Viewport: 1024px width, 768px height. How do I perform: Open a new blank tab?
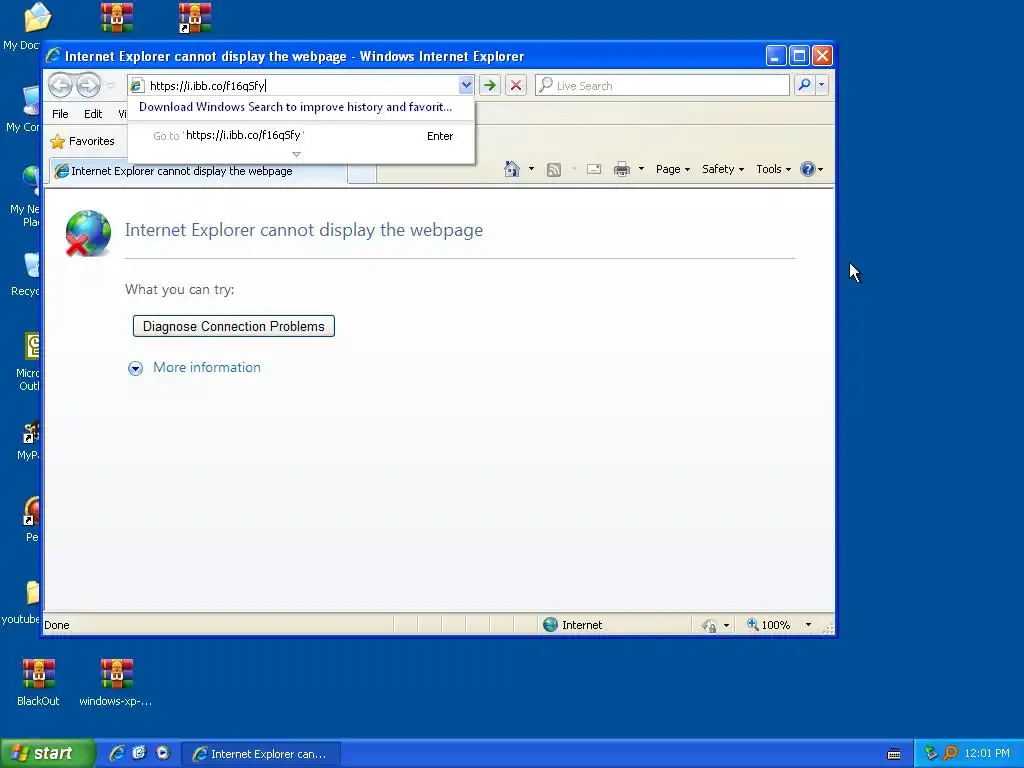(362, 172)
